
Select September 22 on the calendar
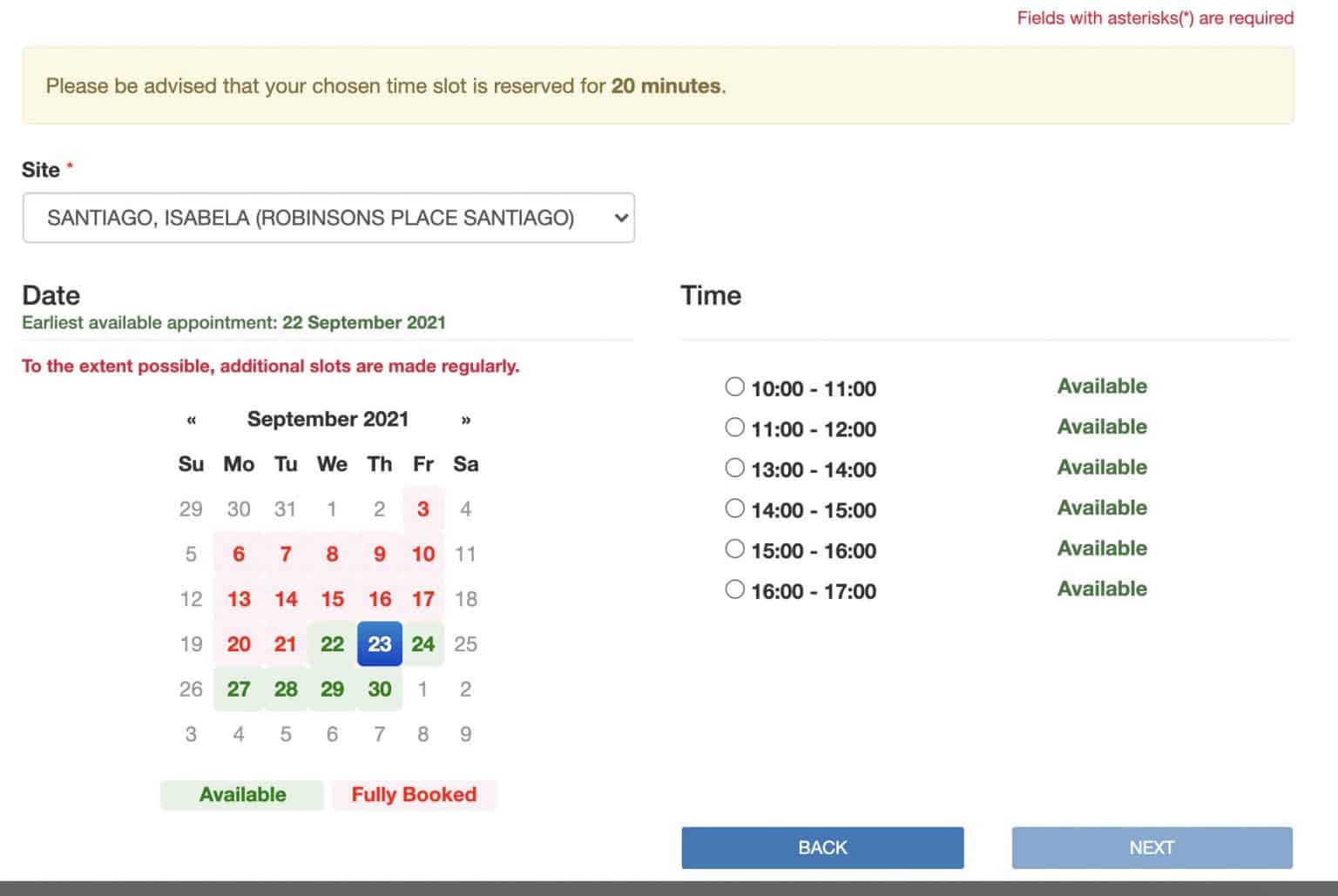pyautogui.click(x=332, y=644)
